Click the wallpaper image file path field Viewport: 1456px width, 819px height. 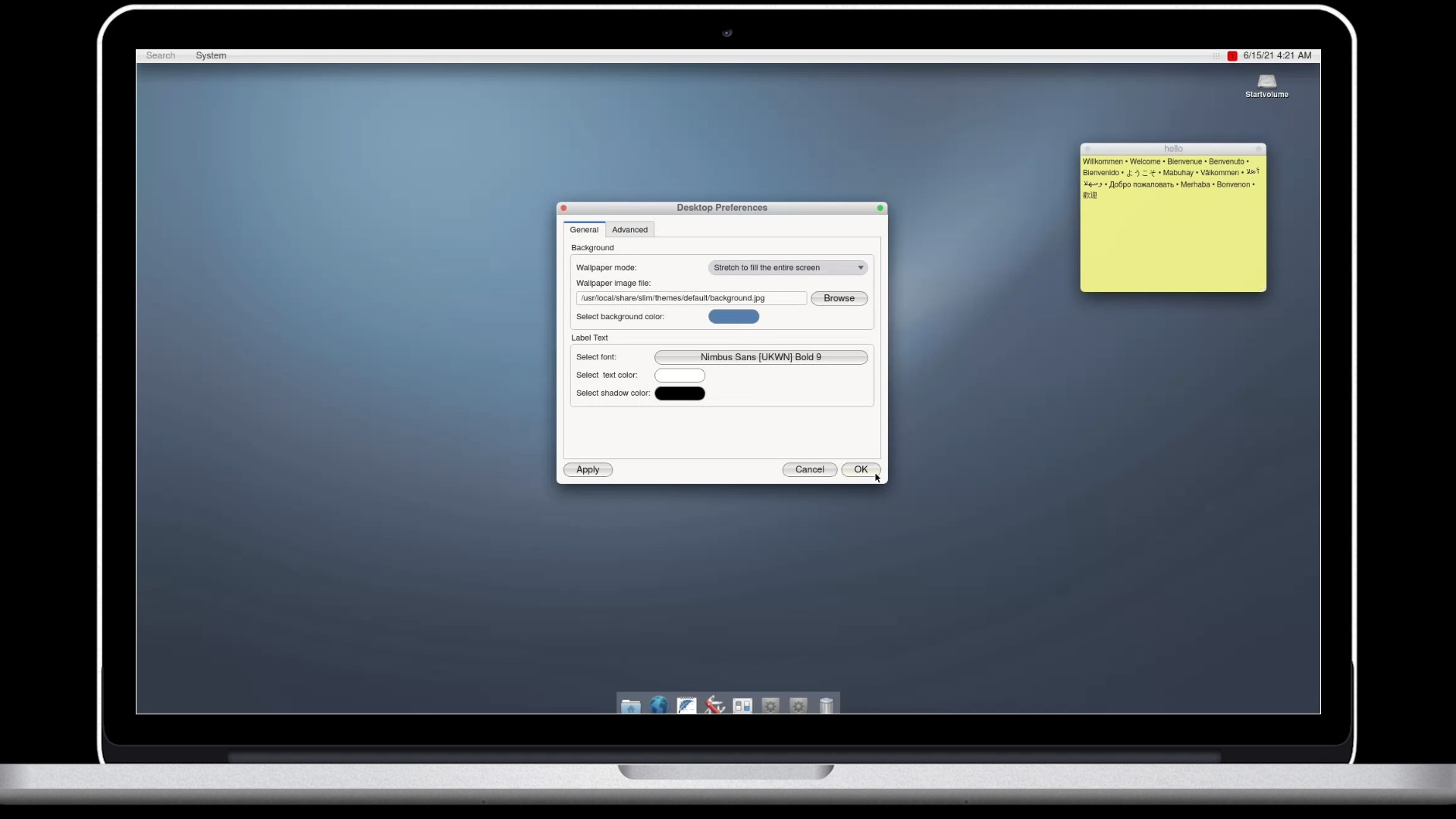coord(691,298)
